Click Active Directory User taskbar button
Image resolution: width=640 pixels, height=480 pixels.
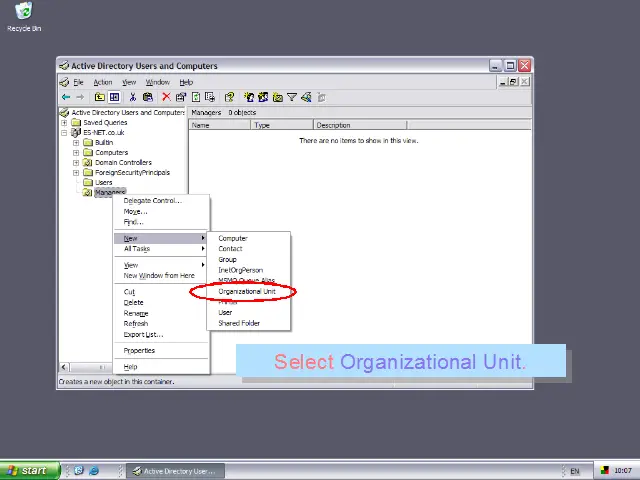(x=176, y=471)
